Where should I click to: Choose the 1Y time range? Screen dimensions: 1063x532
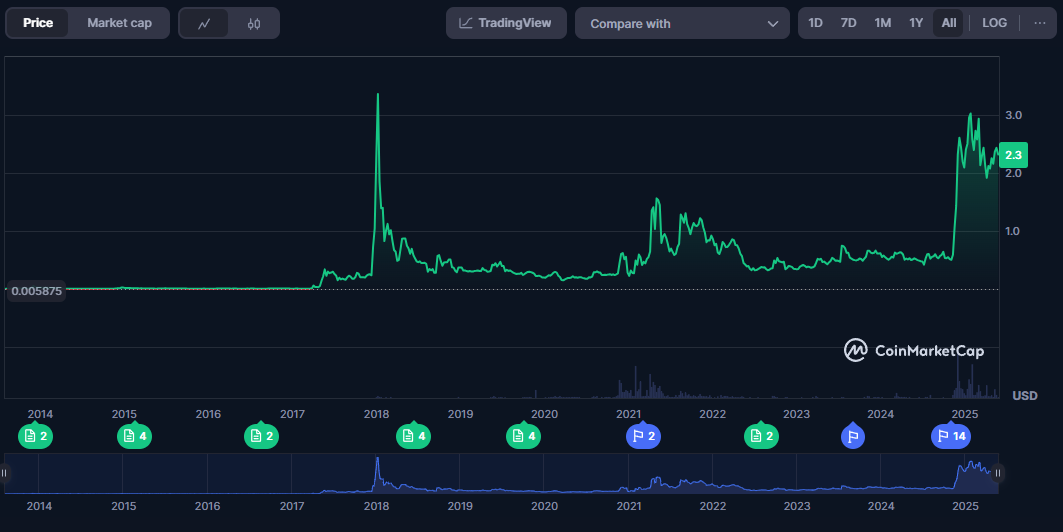[915, 23]
